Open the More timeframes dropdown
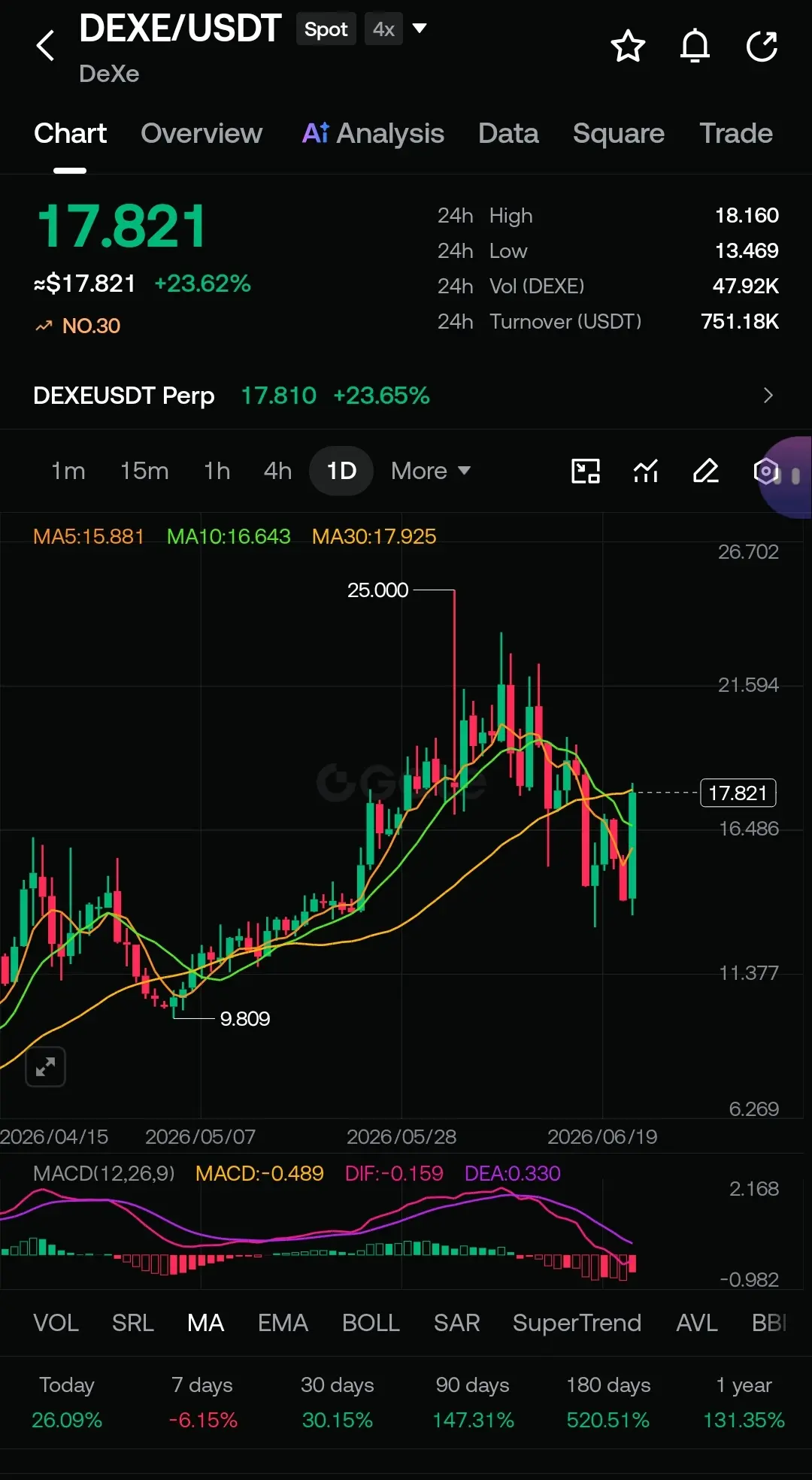The width and height of the screenshot is (812, 1480). [x=431, y=471]
